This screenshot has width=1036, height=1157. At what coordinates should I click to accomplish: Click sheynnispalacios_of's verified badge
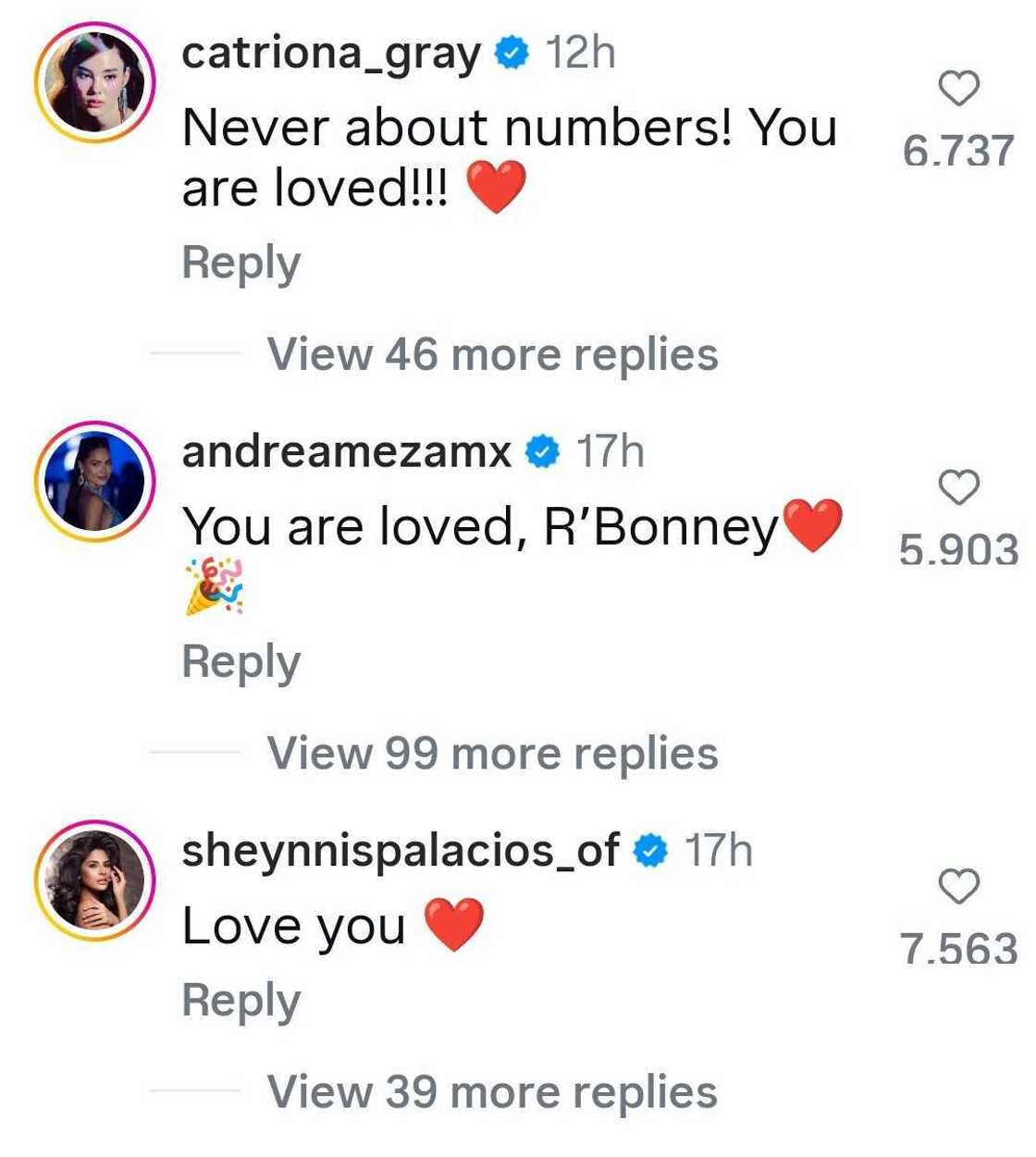pyautogui.click(x=650, y=852)
